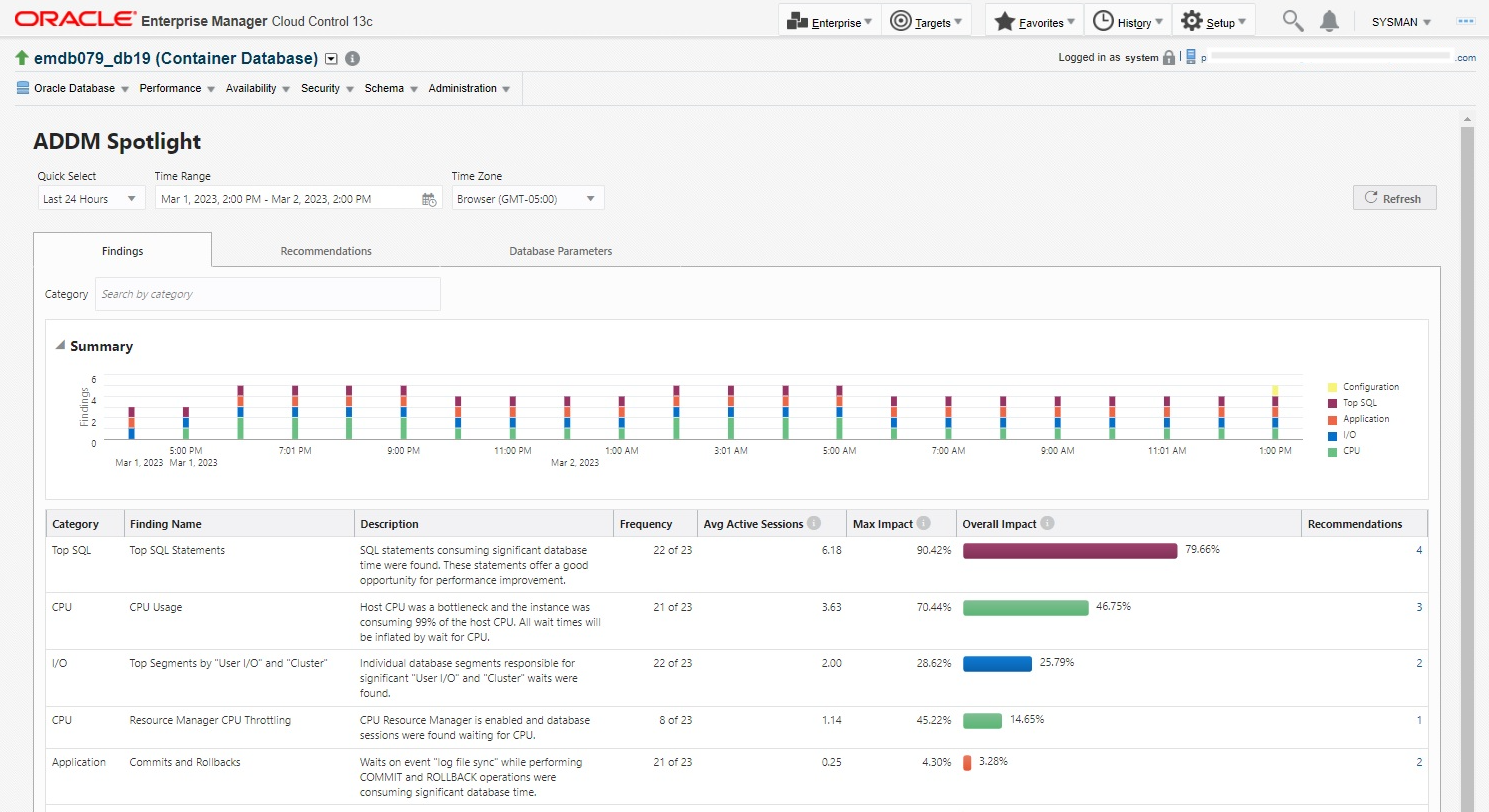Open the calendar picker in Time Range
This screenshot has height=812, width=1489.
(x=429, y=199)
